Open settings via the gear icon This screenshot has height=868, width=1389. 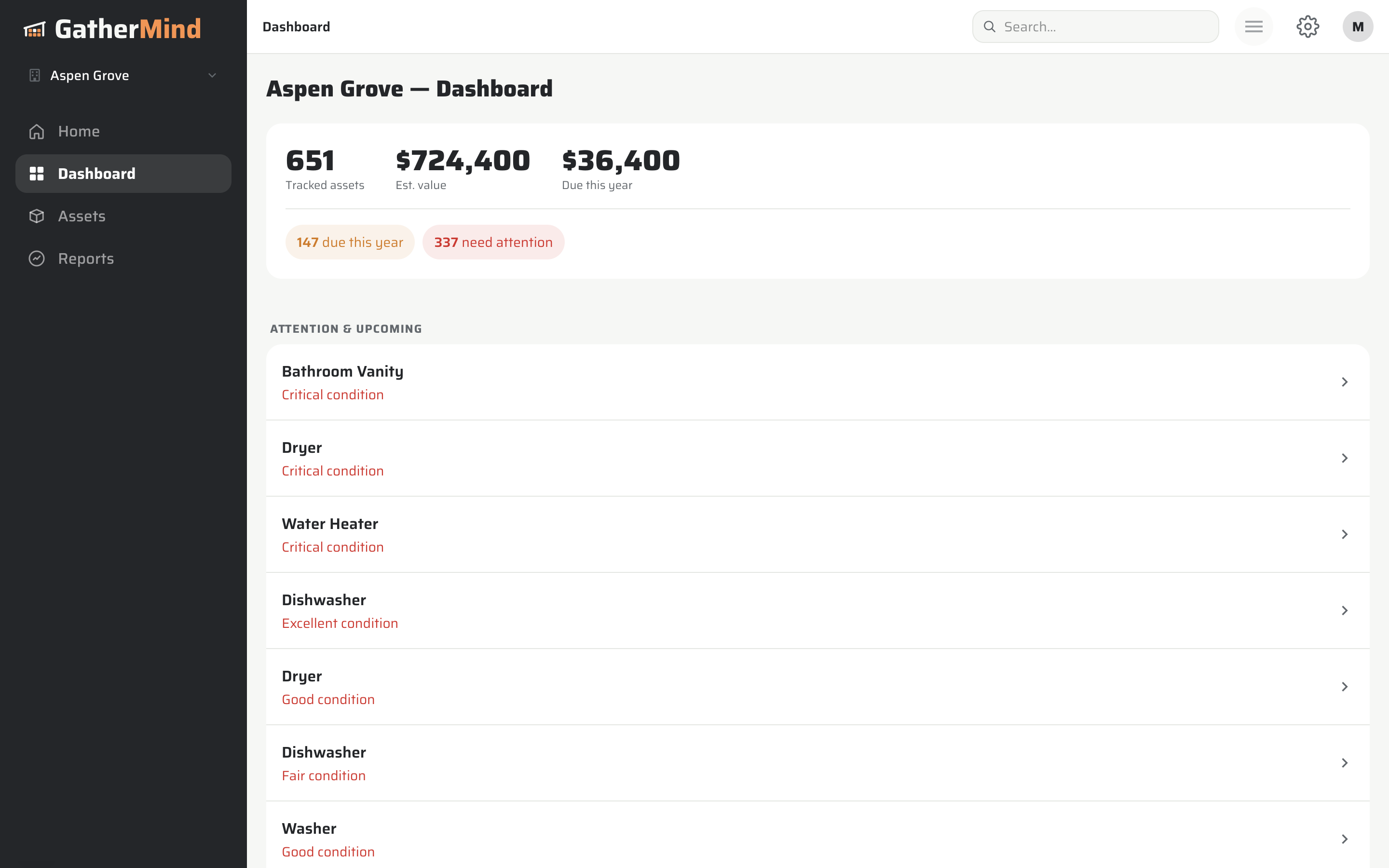(1307, 27)
